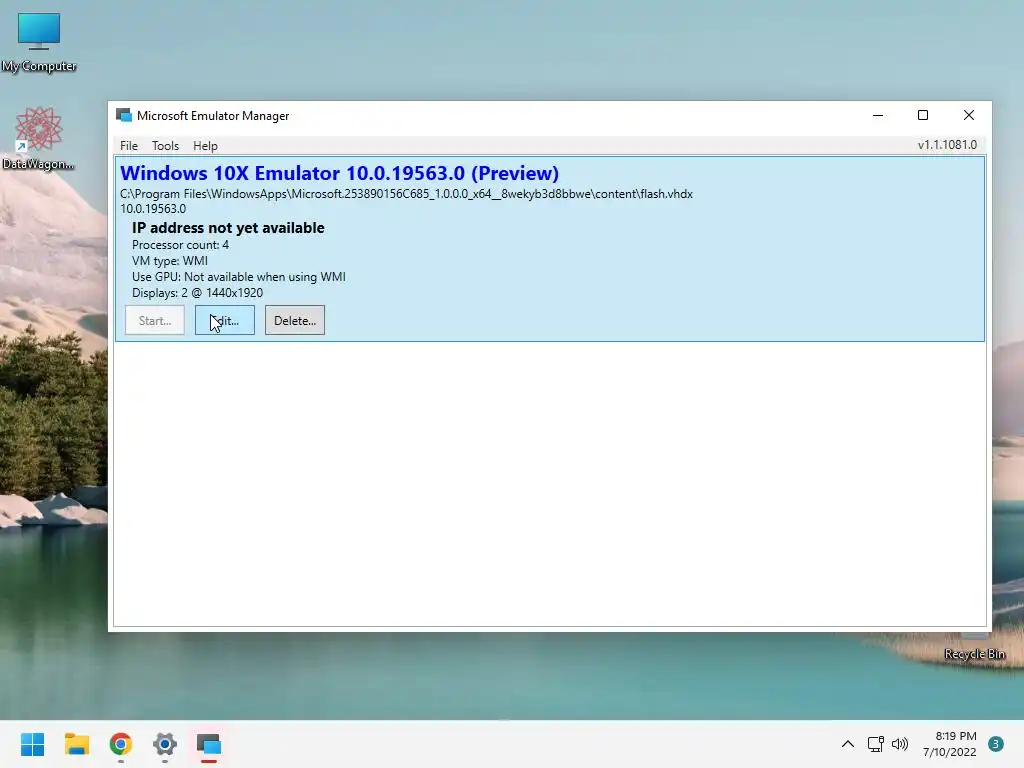Click the Emulator Manager taskbar icon
This screenshot has width=1024, height=768.
(x=209, y=744)
